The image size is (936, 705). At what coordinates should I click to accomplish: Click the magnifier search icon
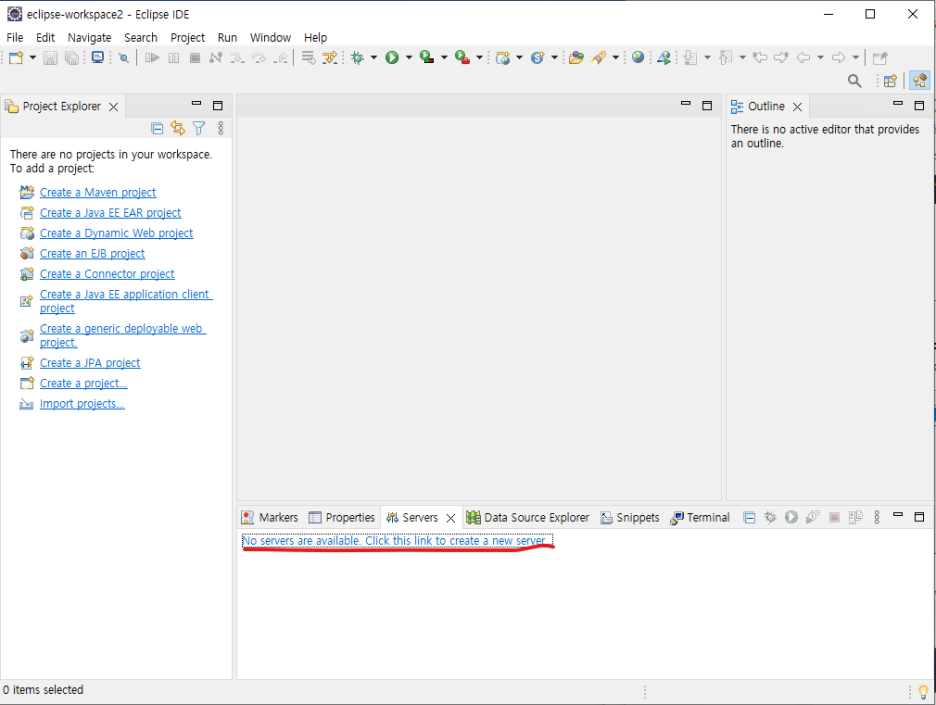click(x=855, y=81)
